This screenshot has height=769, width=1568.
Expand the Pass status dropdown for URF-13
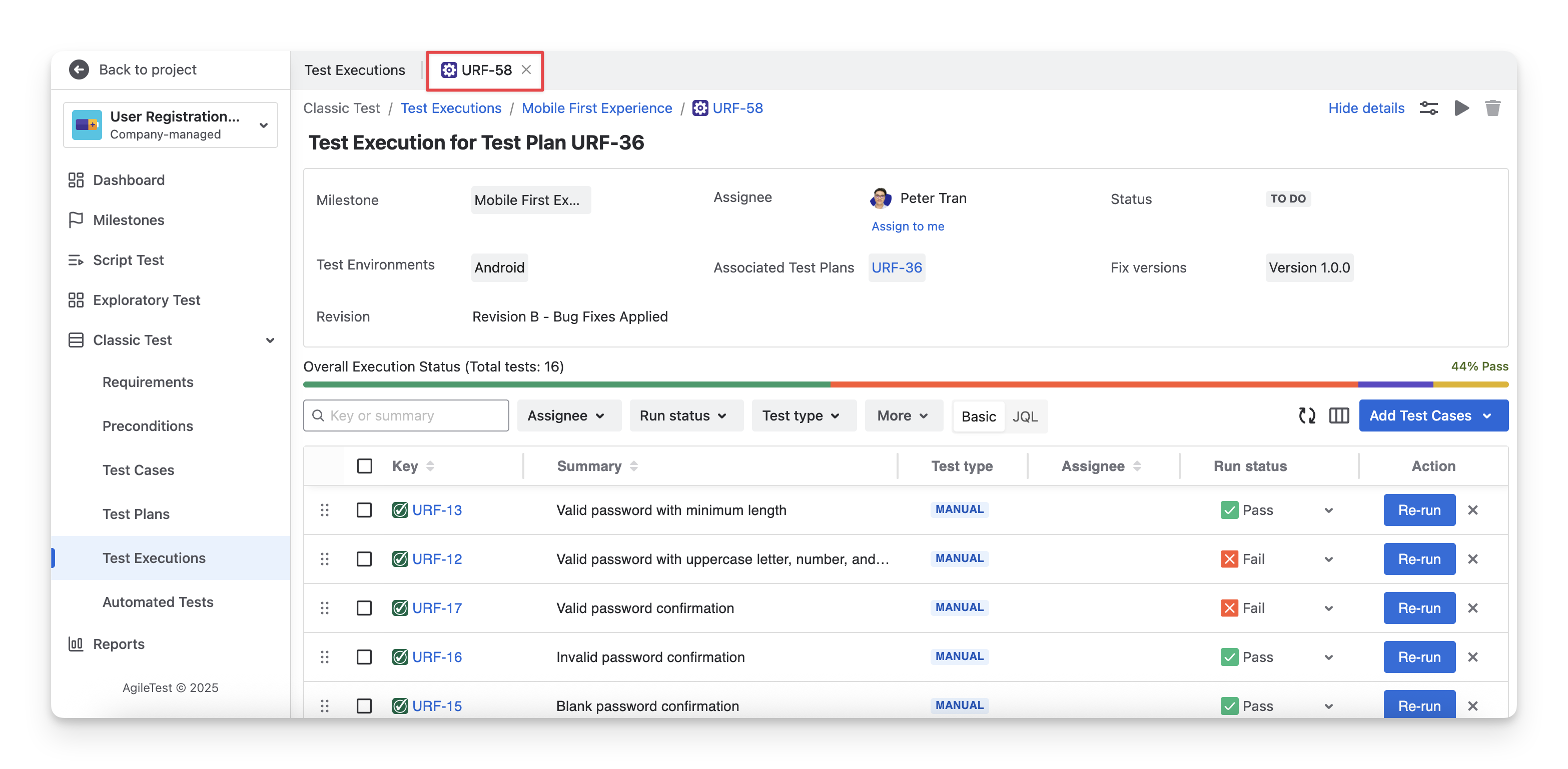(1329, 510)
